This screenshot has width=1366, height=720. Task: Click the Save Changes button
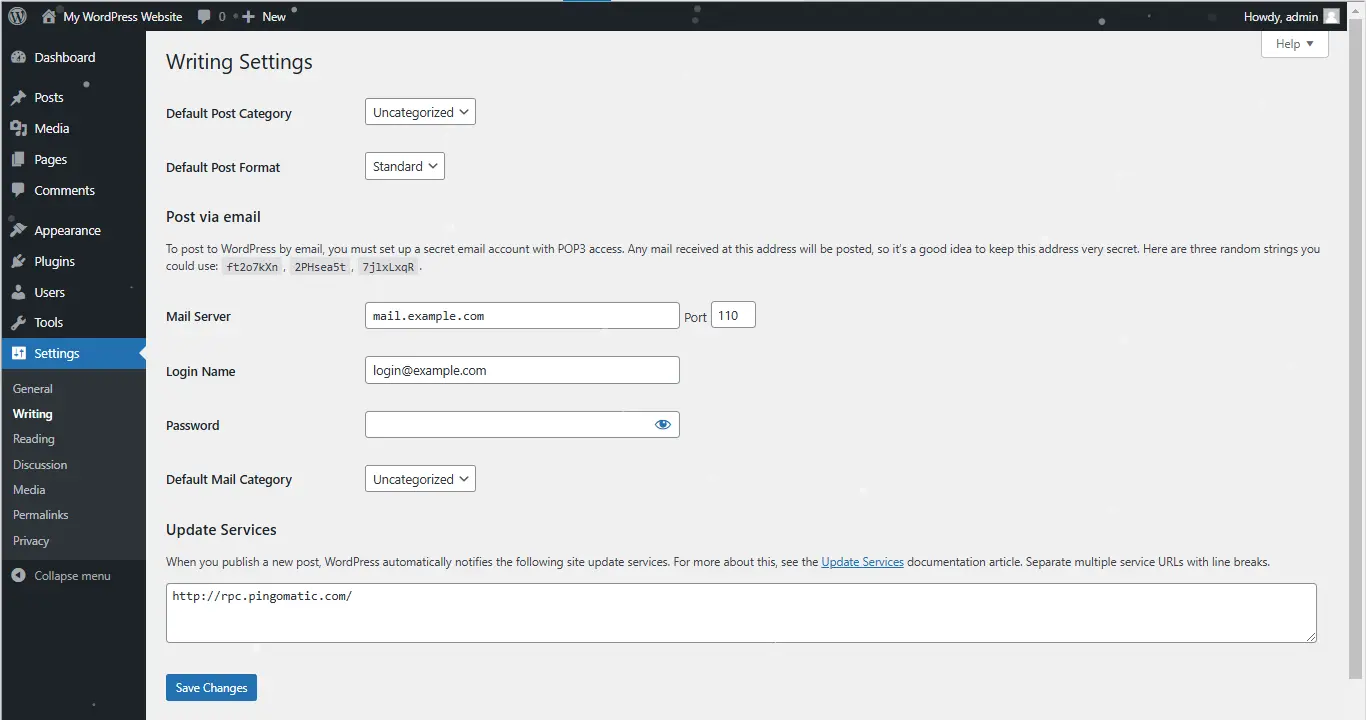212,687
